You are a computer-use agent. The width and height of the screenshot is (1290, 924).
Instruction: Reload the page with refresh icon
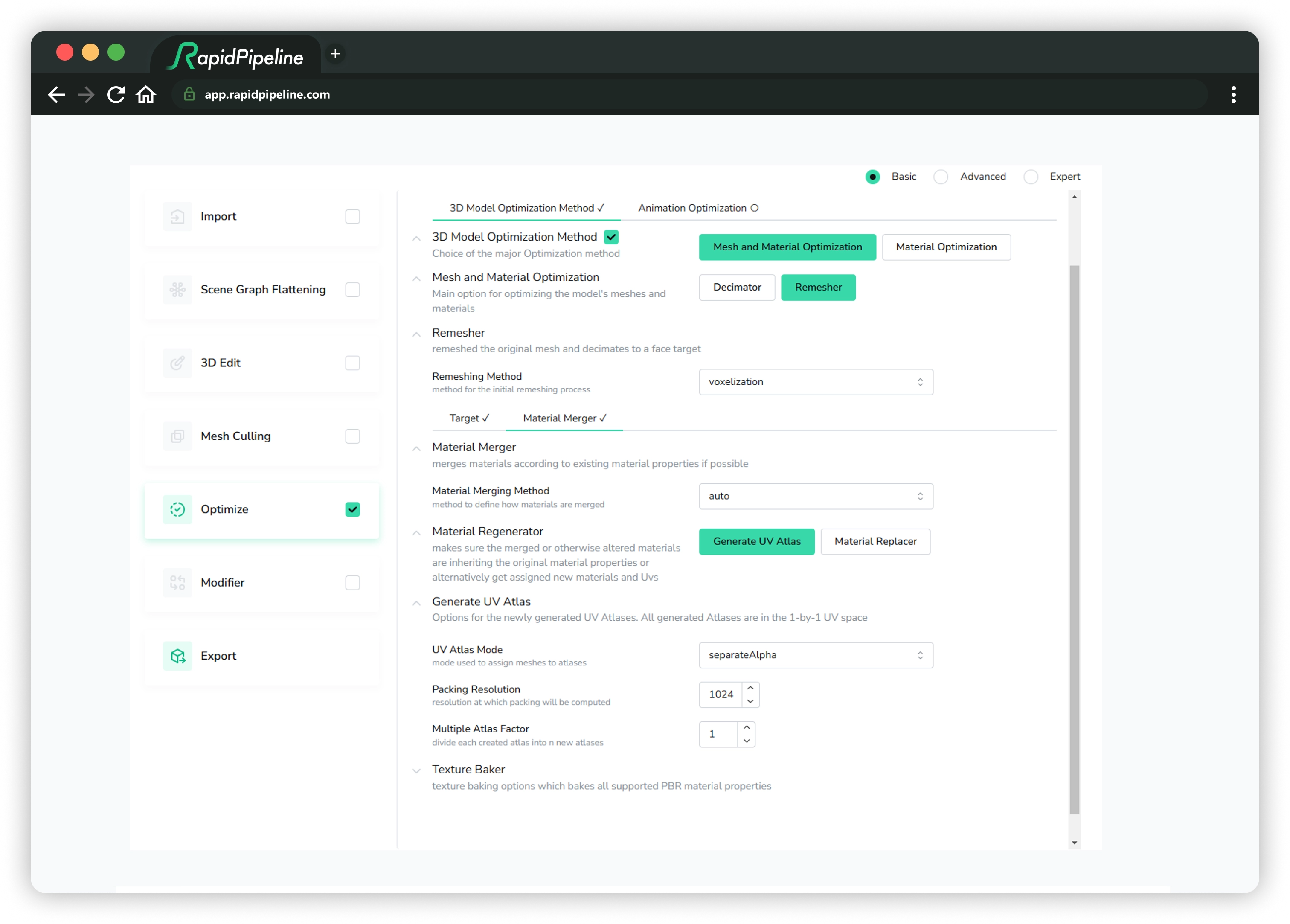click(x=116, y=94)
